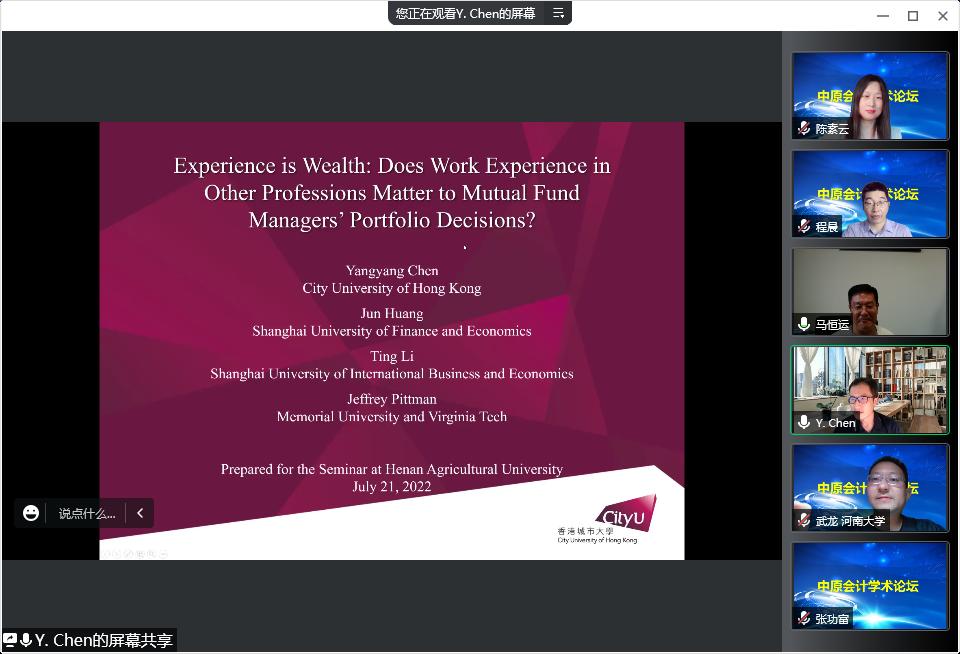Click the muted mic icon on 张功富's video
This screenshot has width=960, height=654.
[x=804, y=619]
